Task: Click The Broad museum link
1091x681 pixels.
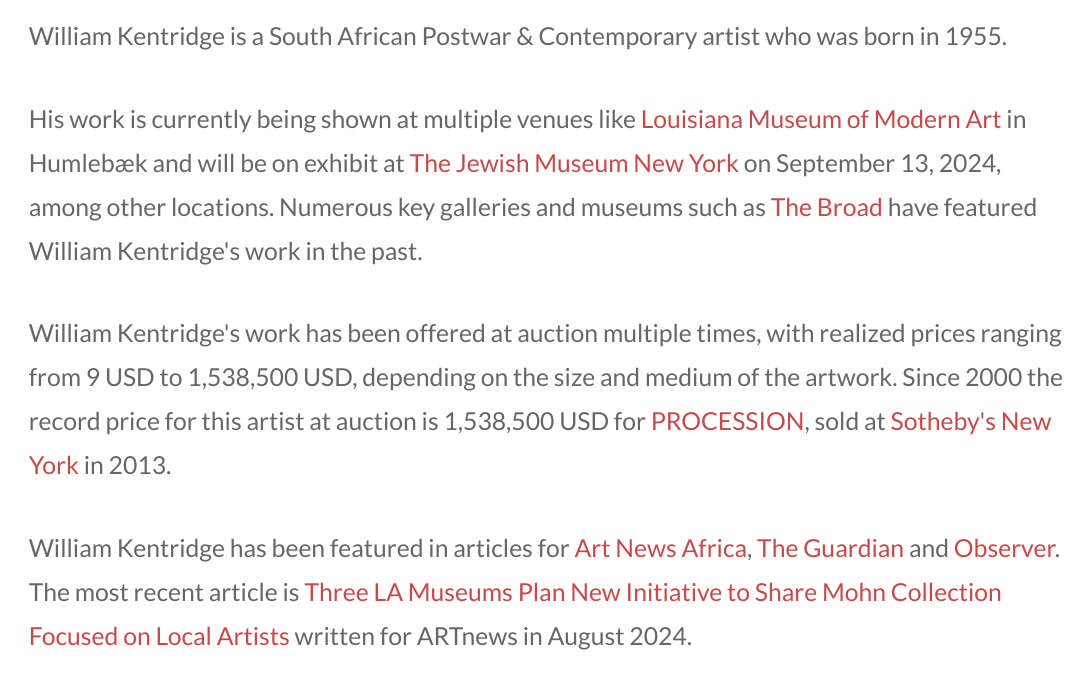Action: click(826, 207)
